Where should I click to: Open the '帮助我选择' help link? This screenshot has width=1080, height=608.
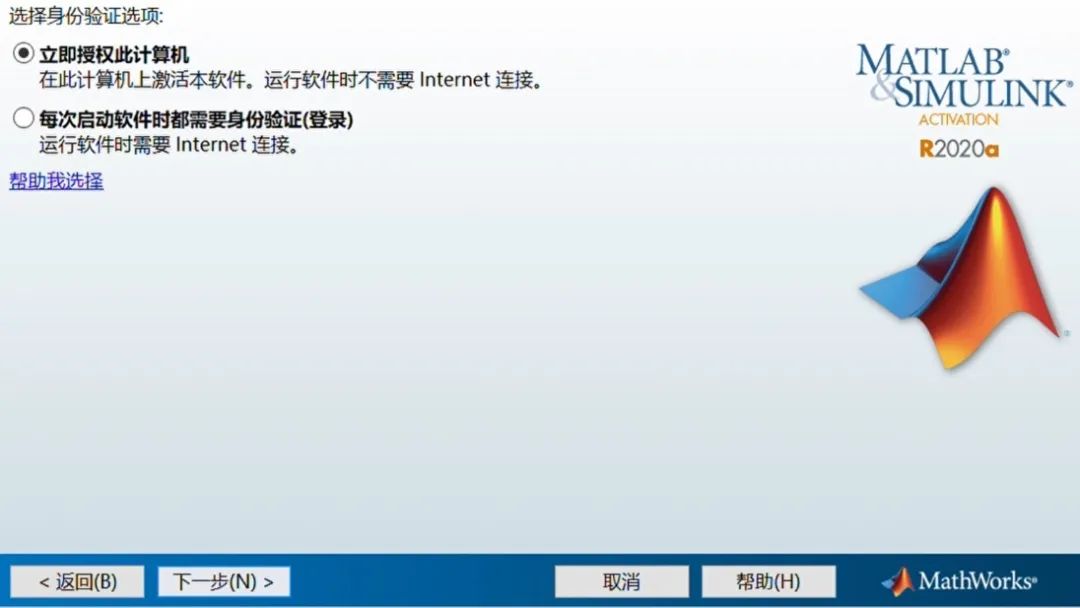pyautogui.click(x=56, y=181)
